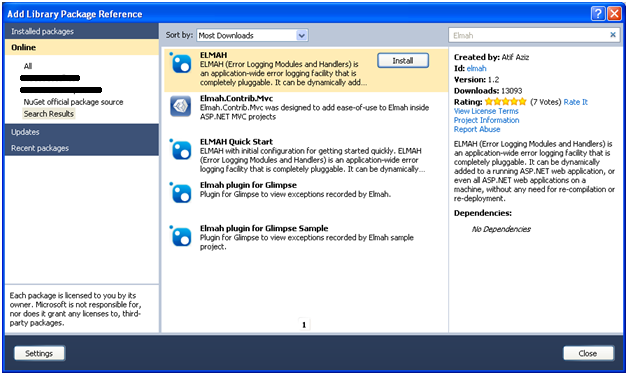Screen dimensions: 628x375
Task: Click the Elmah plugin for Glimpse icon
Action: click(x=181, y=194)
